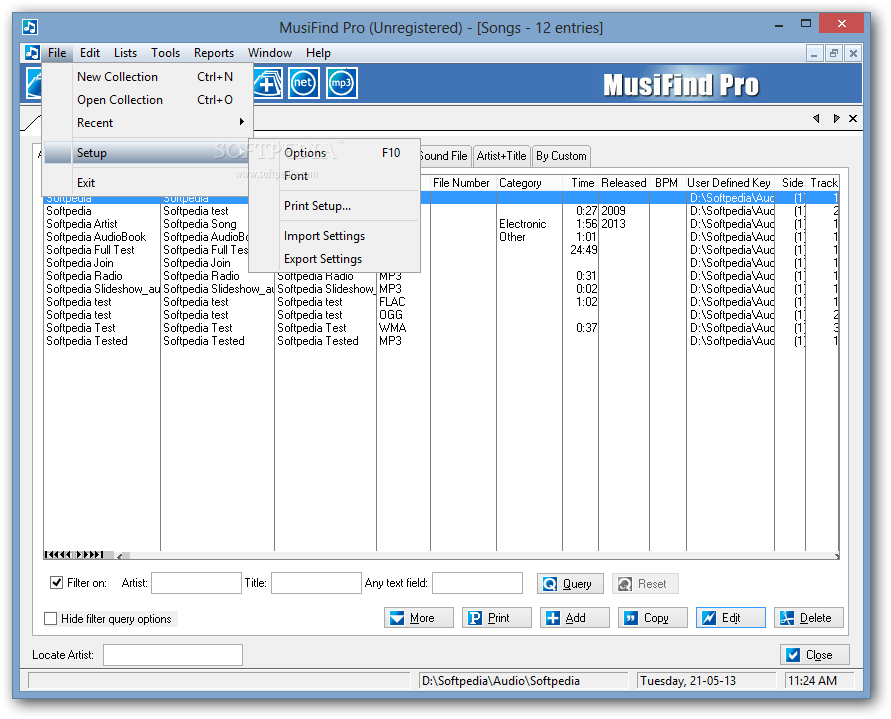Click the horizontal scrollbar under the song list

click(477, 555)
